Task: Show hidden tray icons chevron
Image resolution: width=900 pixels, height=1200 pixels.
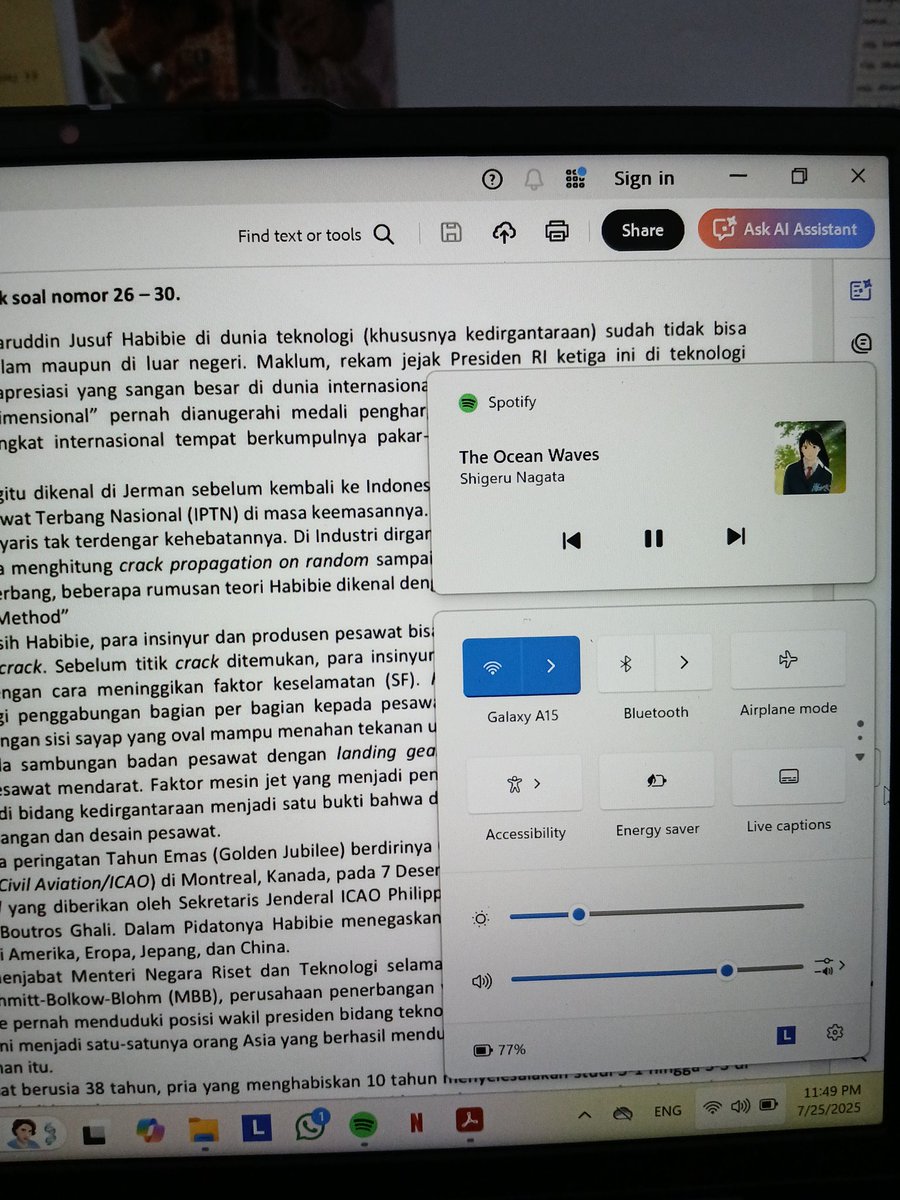Action: (585, 1114)
